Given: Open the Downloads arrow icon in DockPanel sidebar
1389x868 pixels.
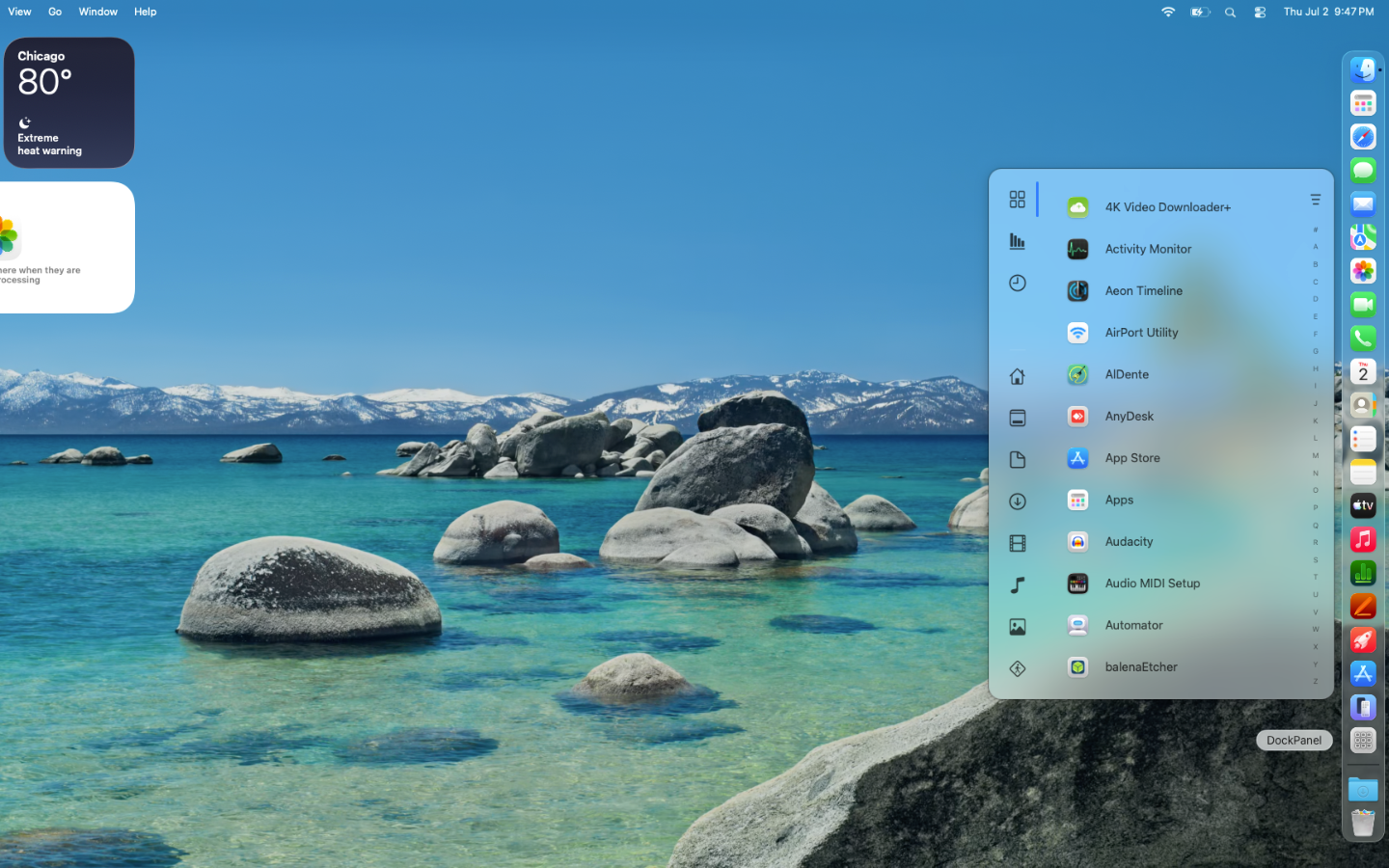Looking at the screenshot, I should pyautogui.click(x=1017, y=502).
